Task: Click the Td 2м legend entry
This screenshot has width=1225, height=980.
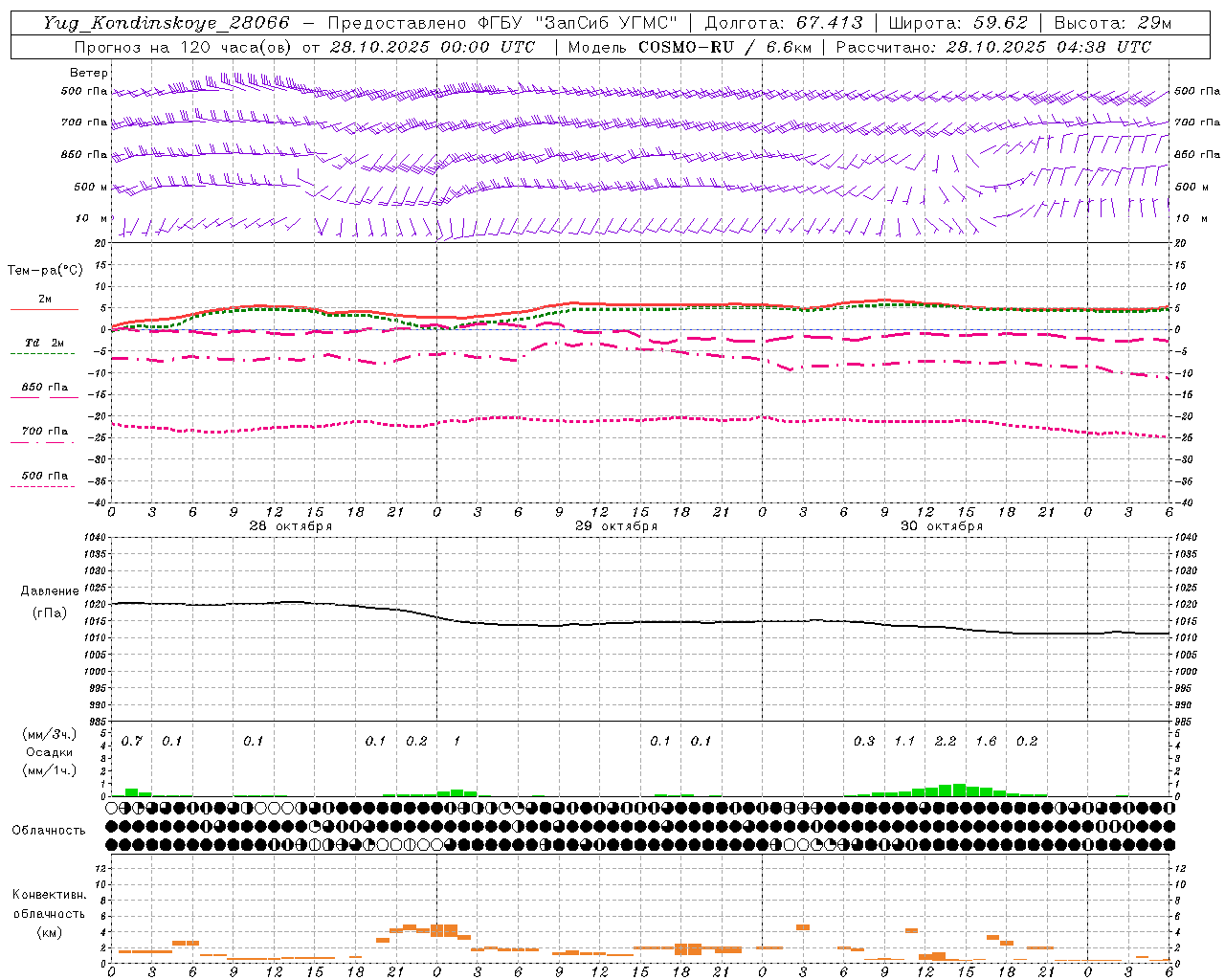Action: point(44,343)
